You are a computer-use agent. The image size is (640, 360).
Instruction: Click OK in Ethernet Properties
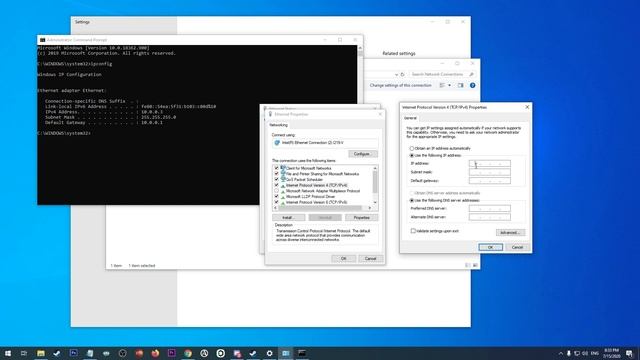(x=343, y=259)
